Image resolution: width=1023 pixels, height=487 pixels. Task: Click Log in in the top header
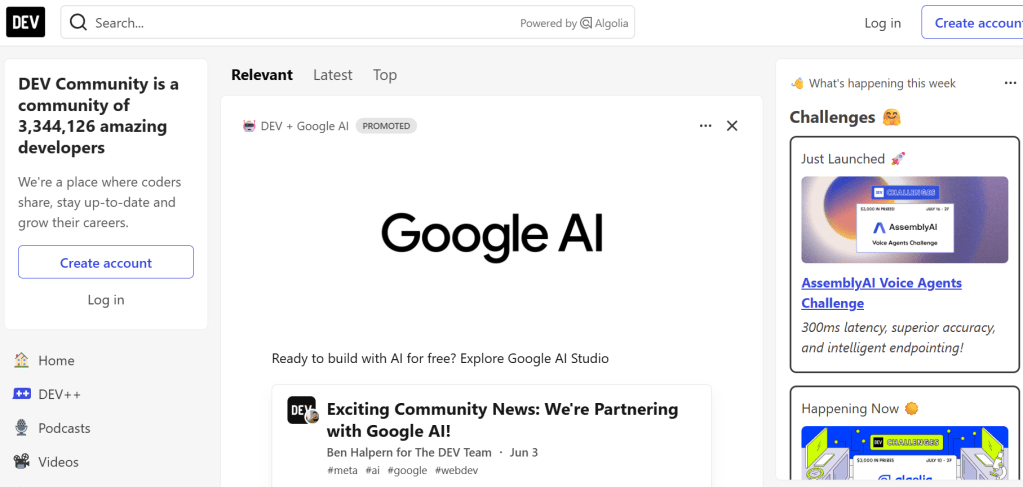(882, 23)
